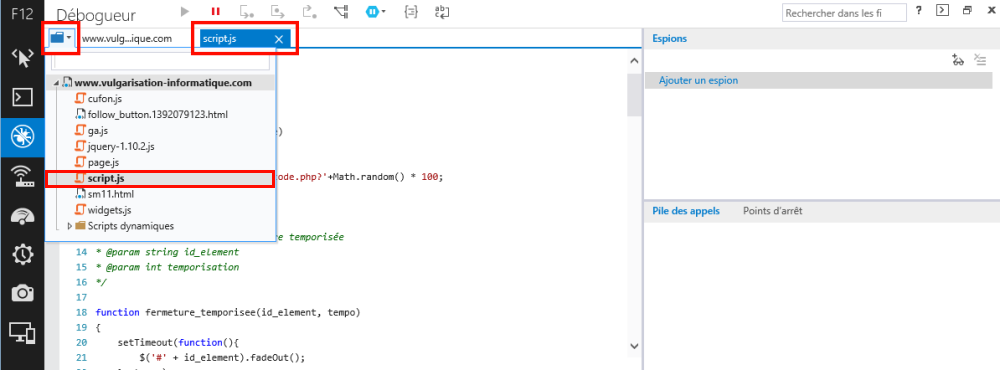Select widgets.js in file list
The image size is (1000, 370).
(110, 210)
